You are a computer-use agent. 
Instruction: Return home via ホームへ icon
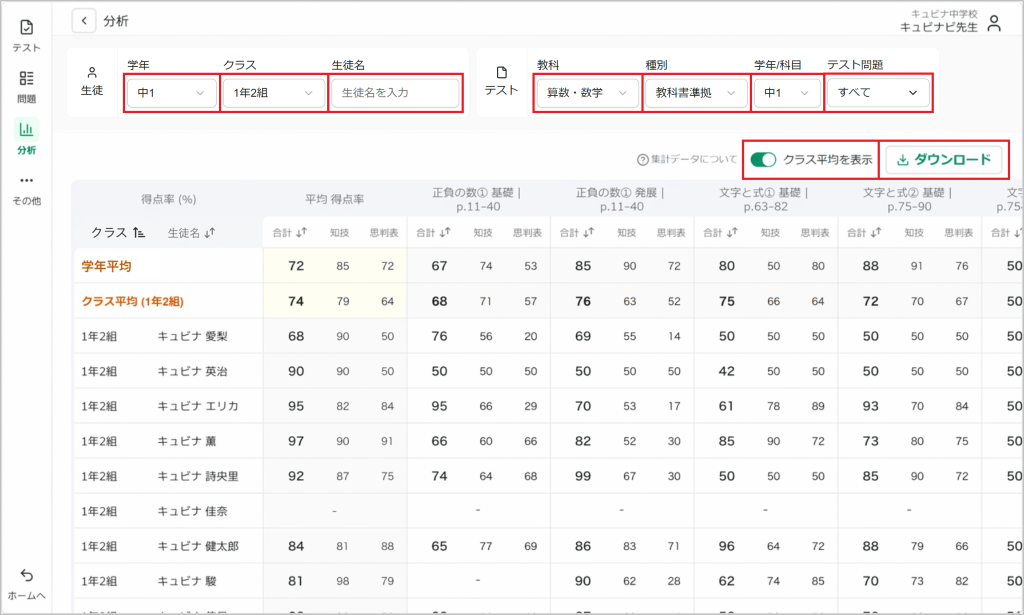[x=26, y=575]
